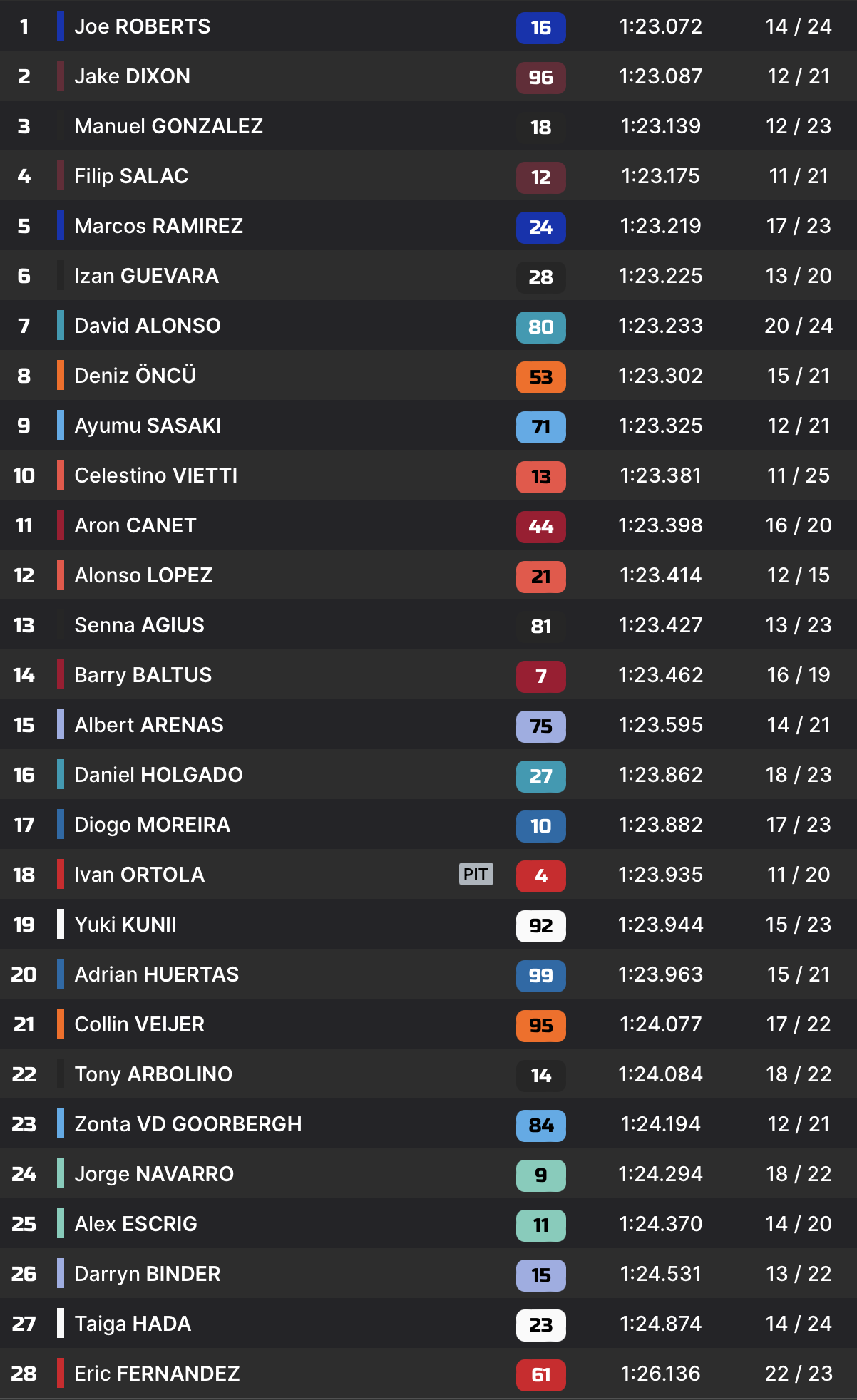Select rider name Manuel GONZALEZ

pos(168,126)
